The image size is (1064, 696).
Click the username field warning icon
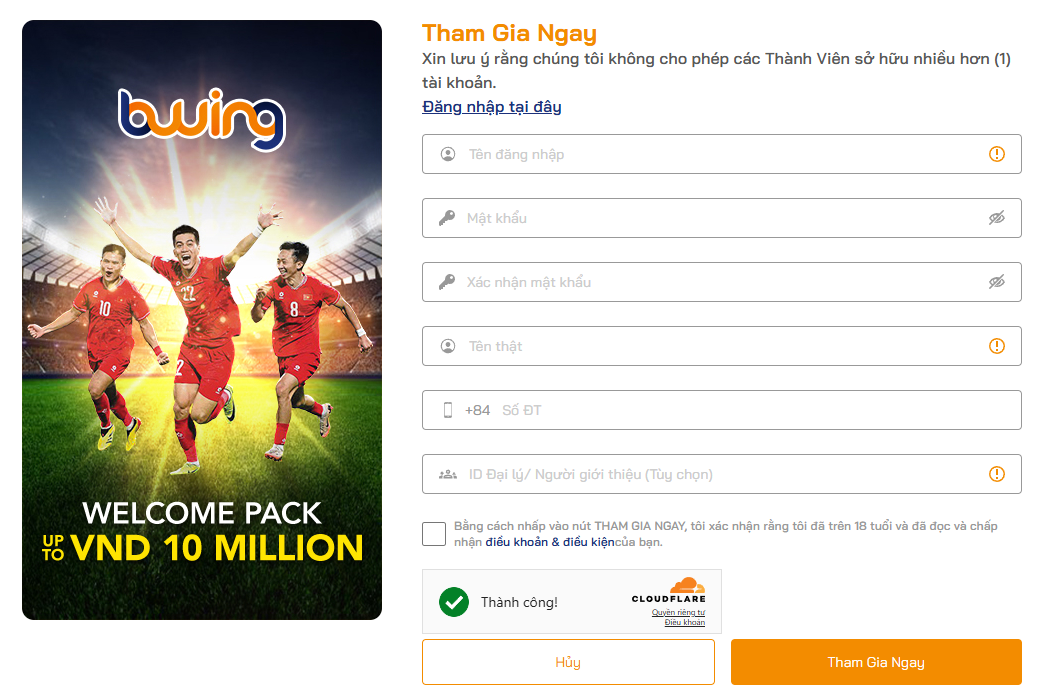point(996,154)
